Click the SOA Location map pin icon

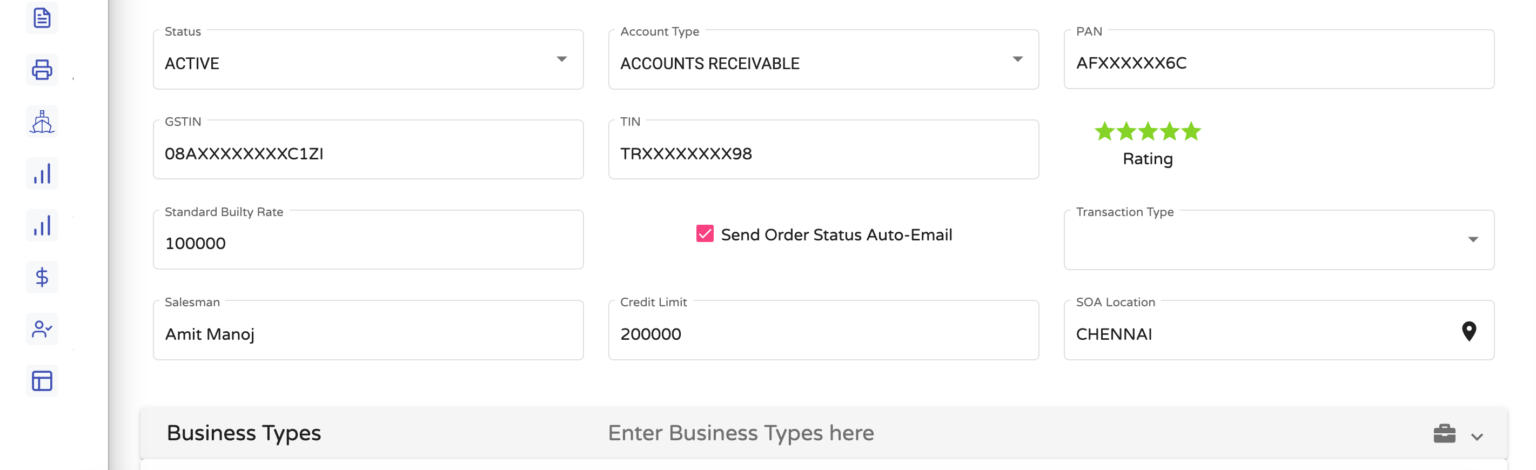[1468, 332]
